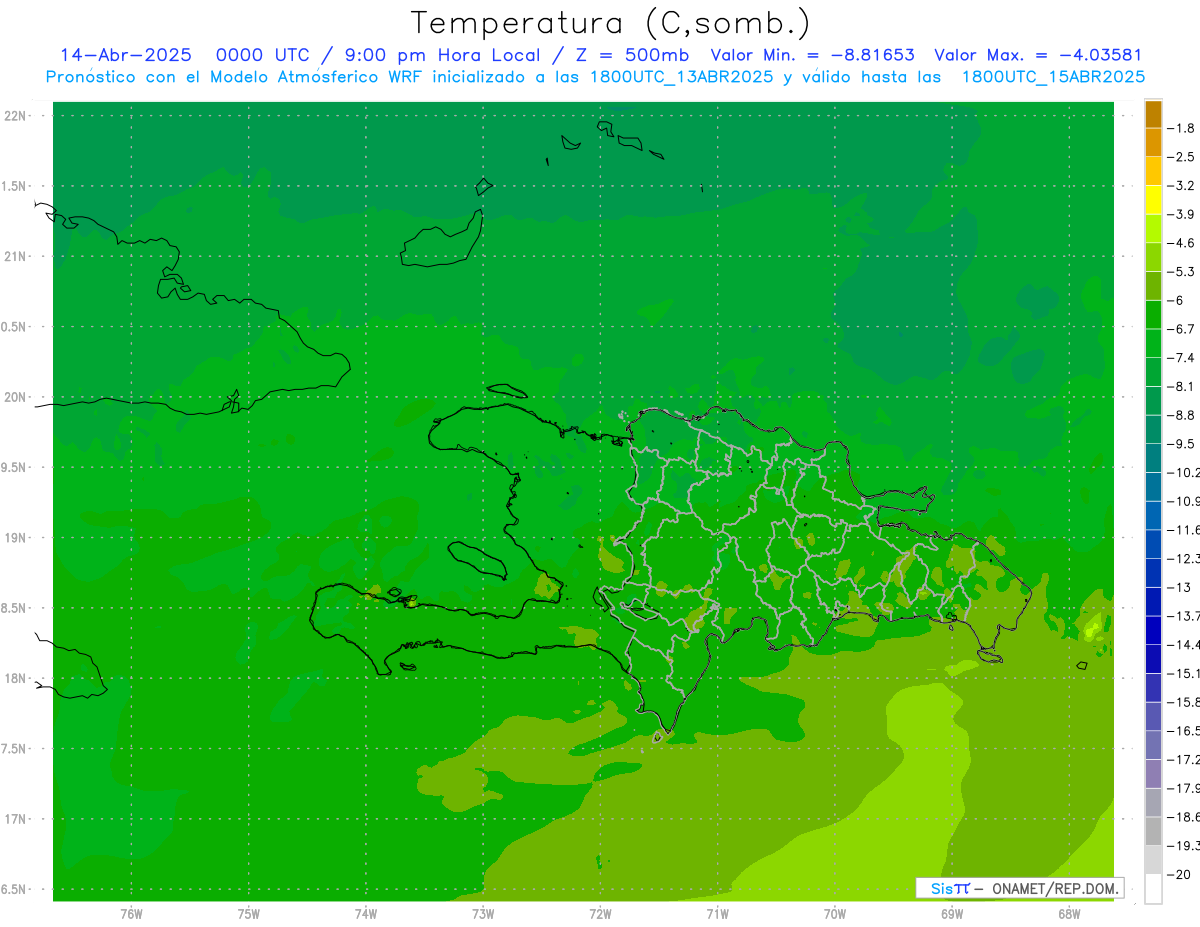The image size is (1200, 927).
Task: Click the '71W' longitude axis label
Action: [717, 913]
